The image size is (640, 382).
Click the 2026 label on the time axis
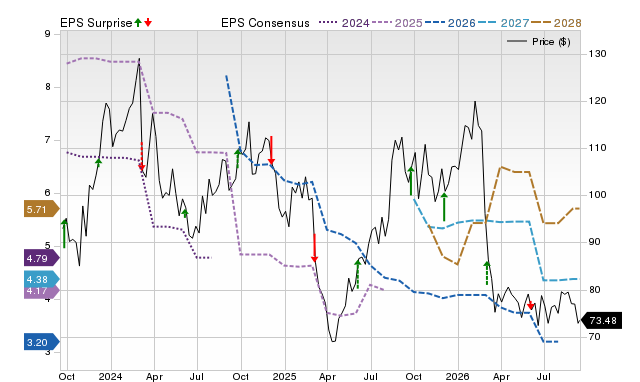(x=458, y=376)
